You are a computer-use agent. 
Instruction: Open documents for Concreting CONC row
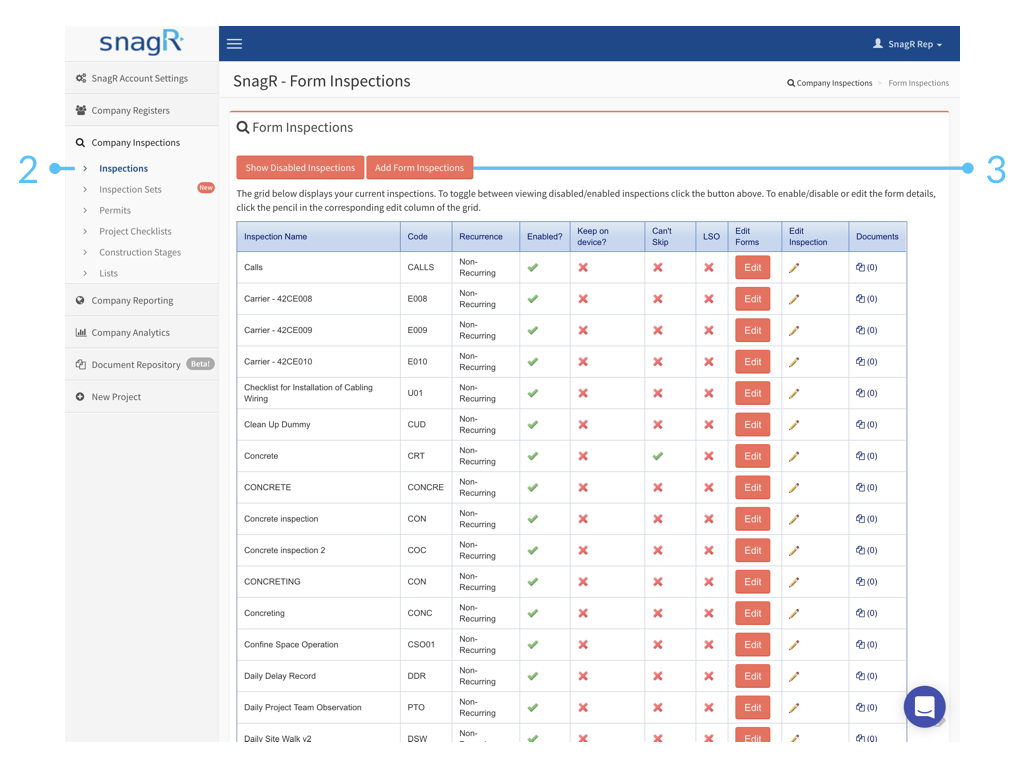pos(867,613)
